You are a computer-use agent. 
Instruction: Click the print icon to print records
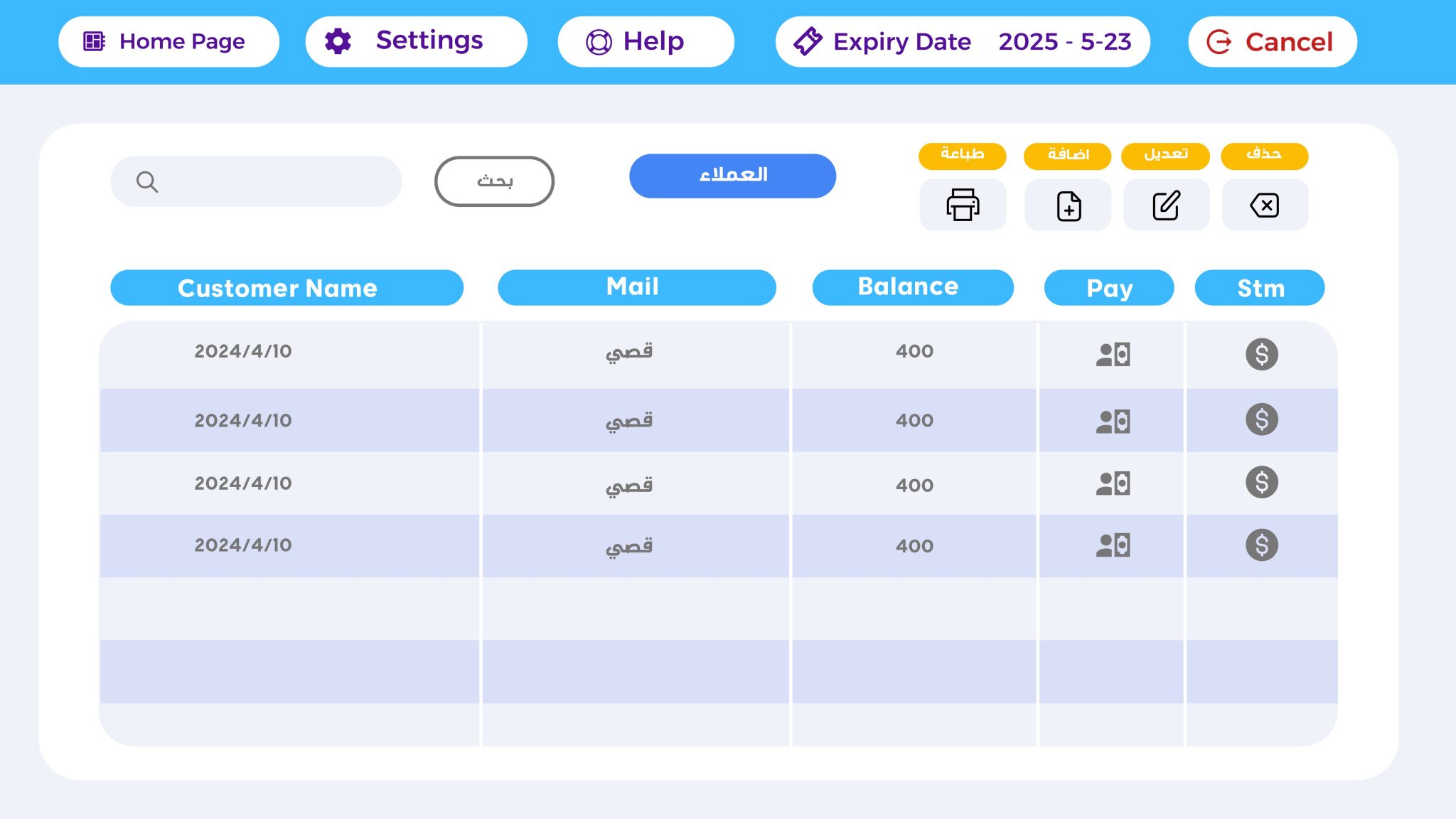tap(963, 204)
